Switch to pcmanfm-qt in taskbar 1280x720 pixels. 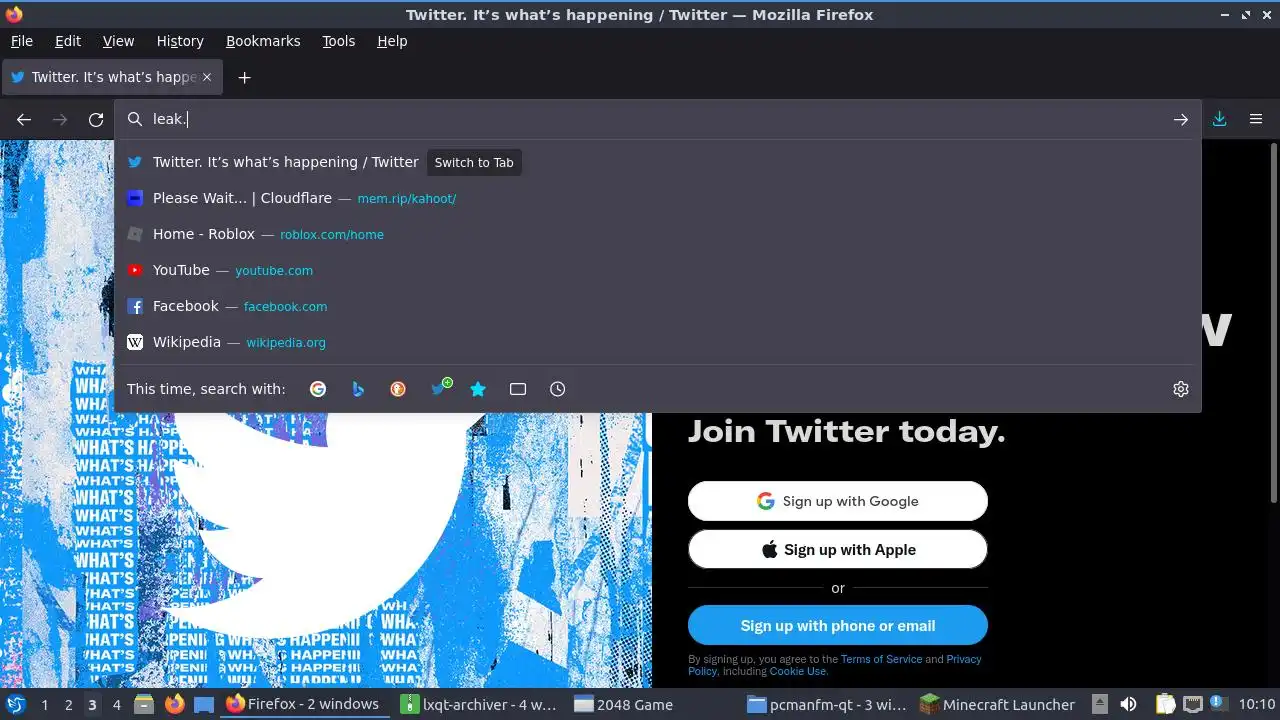[x=828, y=704]
